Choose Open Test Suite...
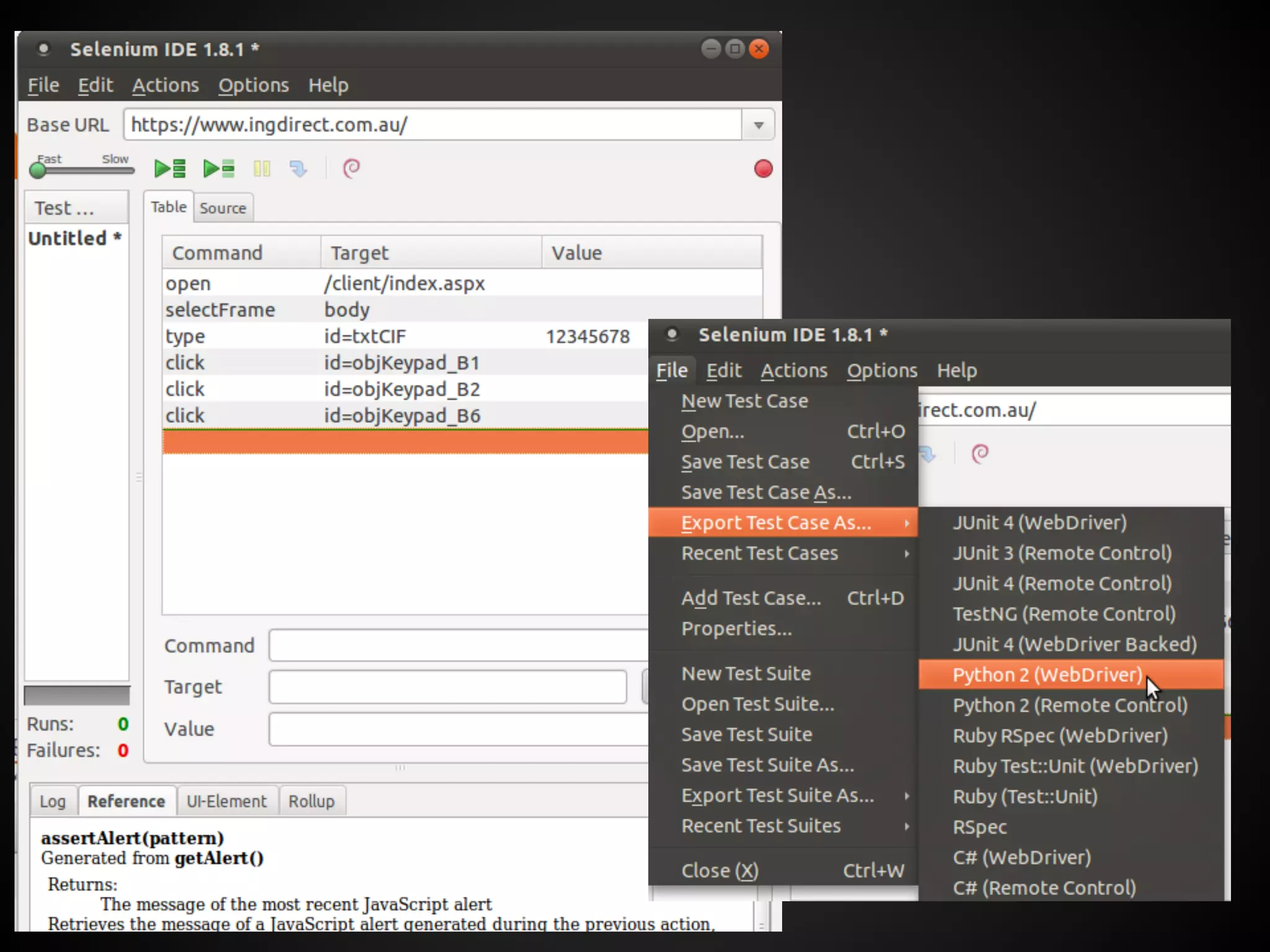Image resolution: width=1270 pixels, height=952 pixels. pyautogui.click(x=783, y=704)
